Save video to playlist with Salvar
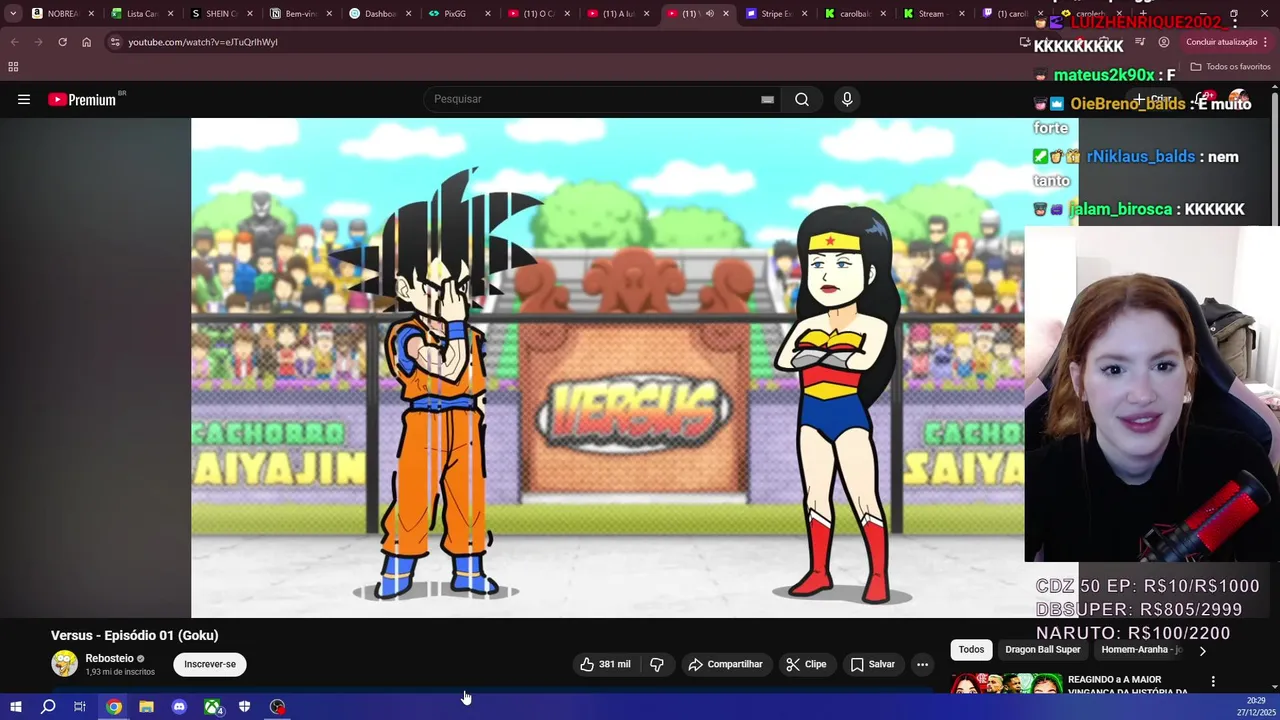 (872, 664)
